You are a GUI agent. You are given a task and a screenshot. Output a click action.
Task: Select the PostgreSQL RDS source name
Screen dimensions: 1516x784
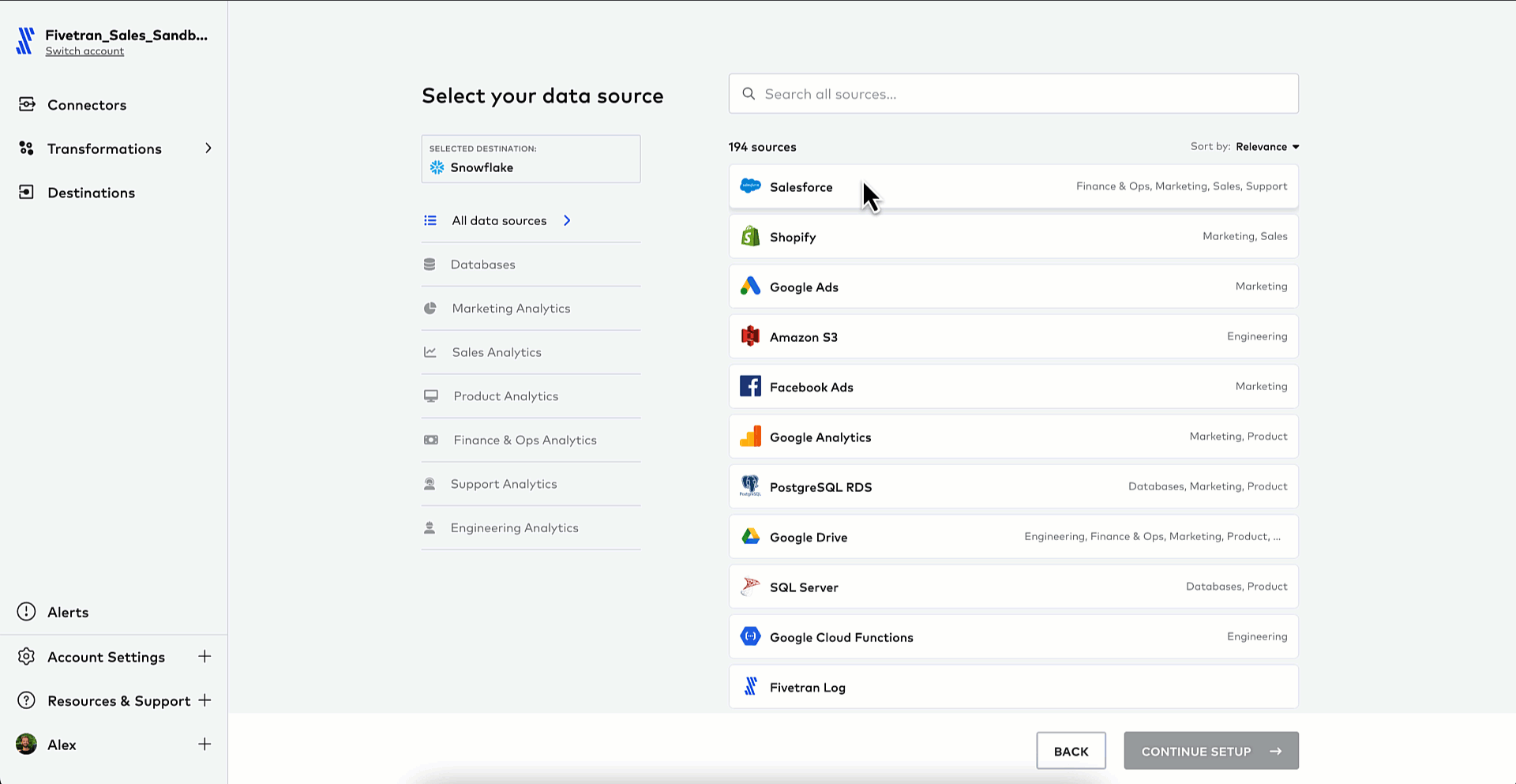pyautogui.click(x=821, y=487)
